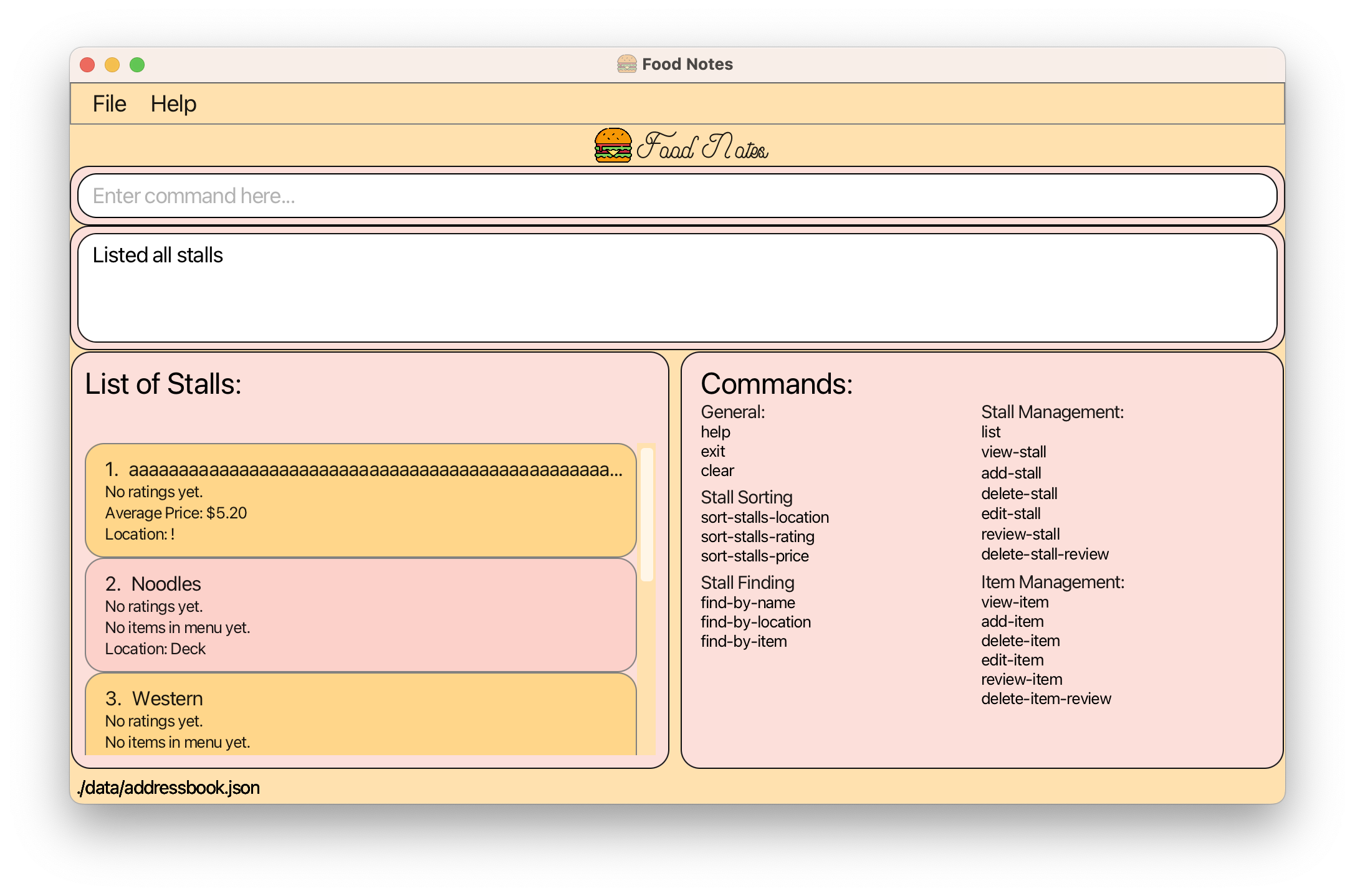Select the Noodles stall card

[360, 614]
